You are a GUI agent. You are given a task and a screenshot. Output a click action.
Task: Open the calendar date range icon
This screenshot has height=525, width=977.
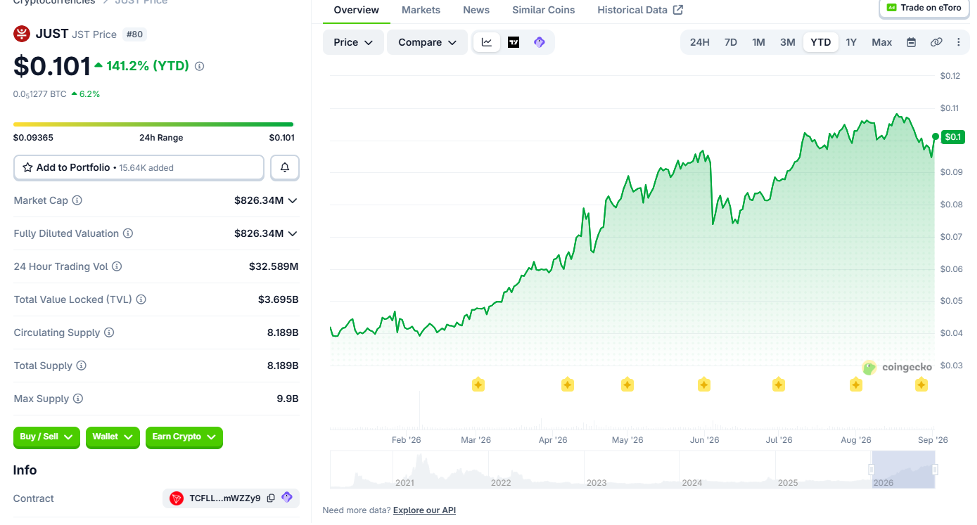(911, 42)
